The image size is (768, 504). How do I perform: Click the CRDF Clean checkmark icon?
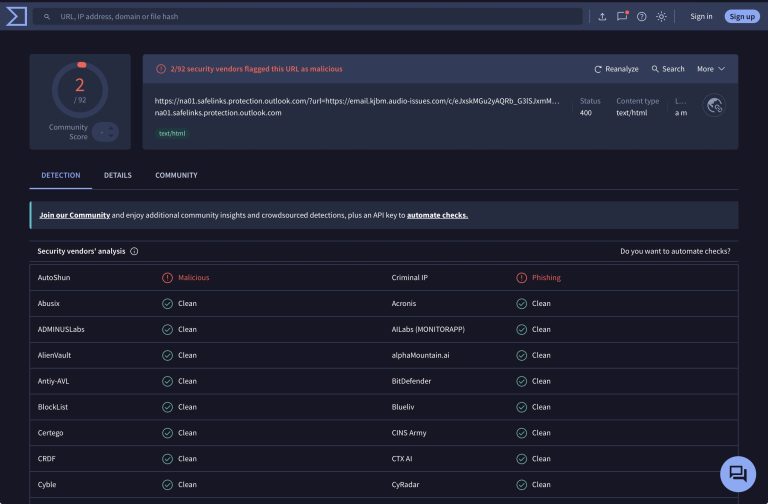[168, 459]
